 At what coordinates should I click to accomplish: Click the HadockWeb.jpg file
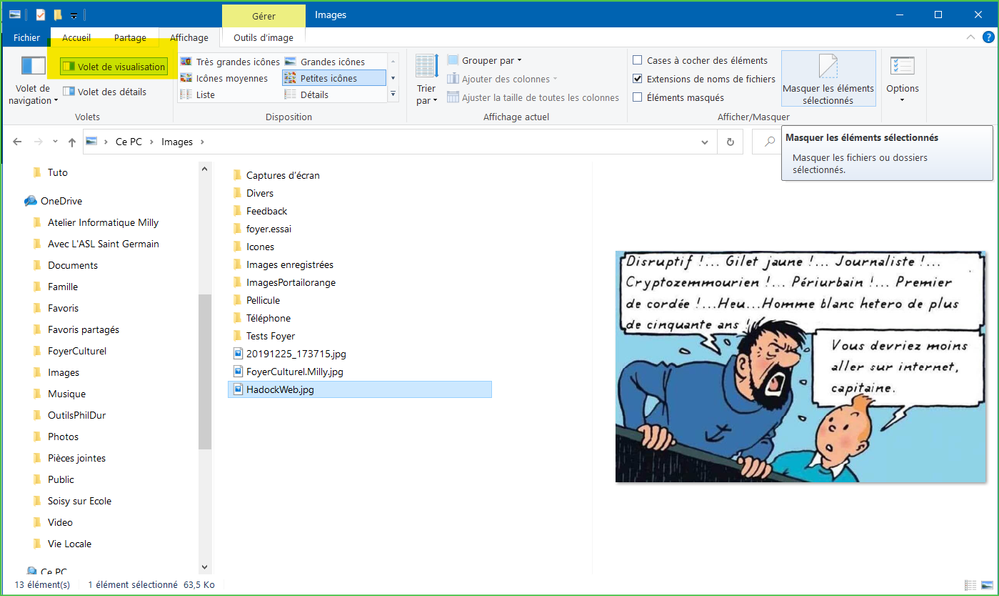[360, 389]
